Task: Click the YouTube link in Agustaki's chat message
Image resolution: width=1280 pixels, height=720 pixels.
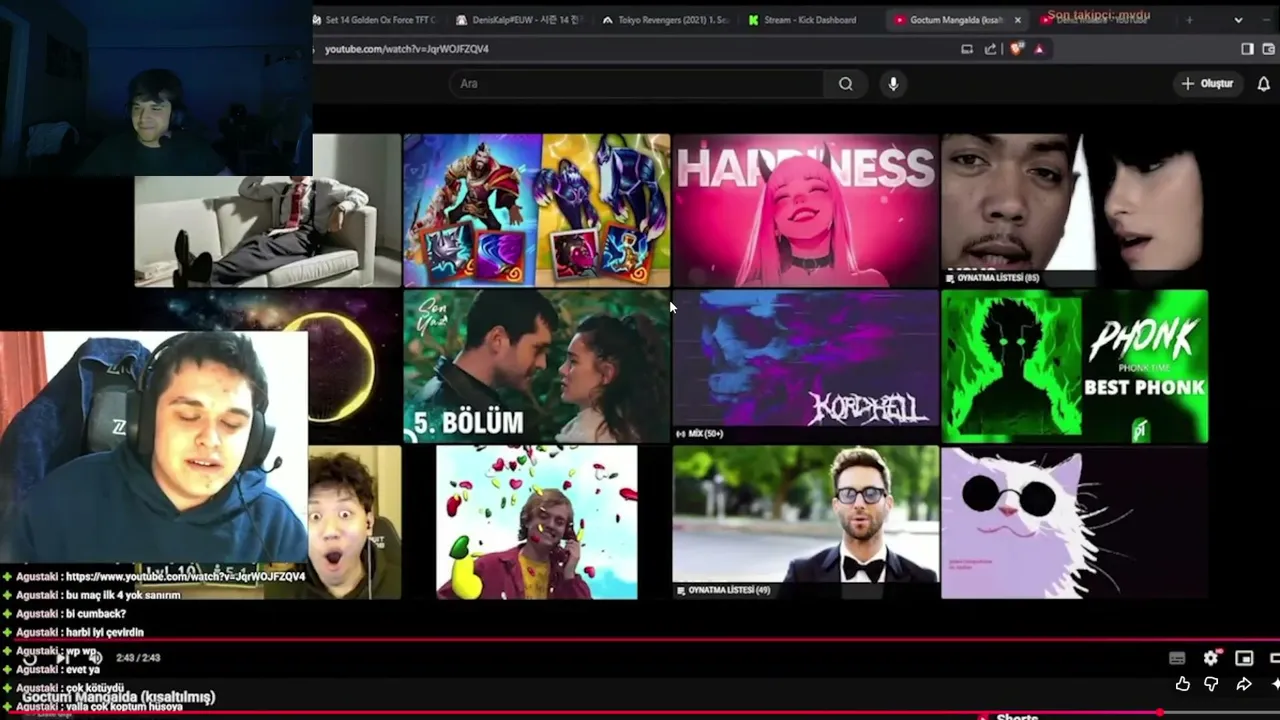Action: pyautogui.click(x=185, y=577)
